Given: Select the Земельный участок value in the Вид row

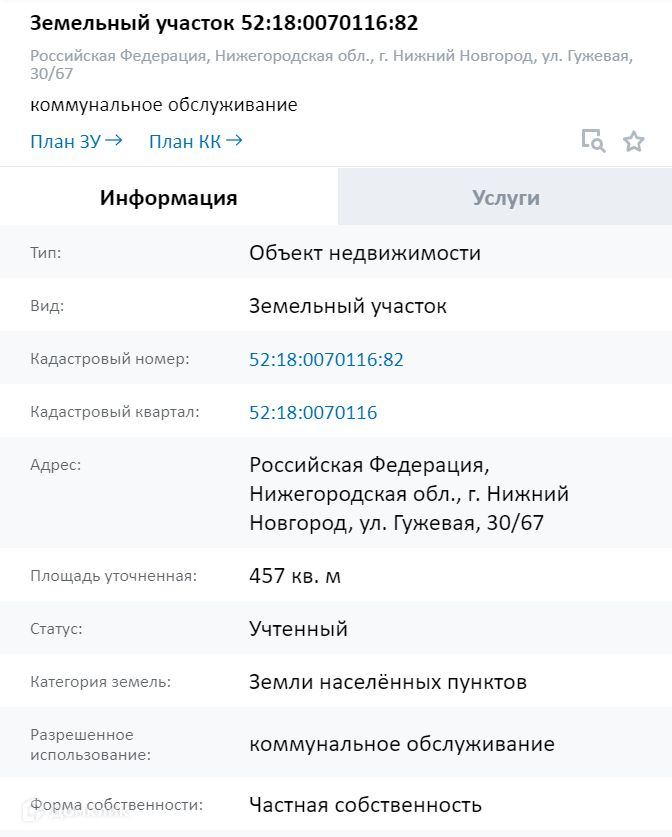Looking at the screenshot, I should point(348,306).
